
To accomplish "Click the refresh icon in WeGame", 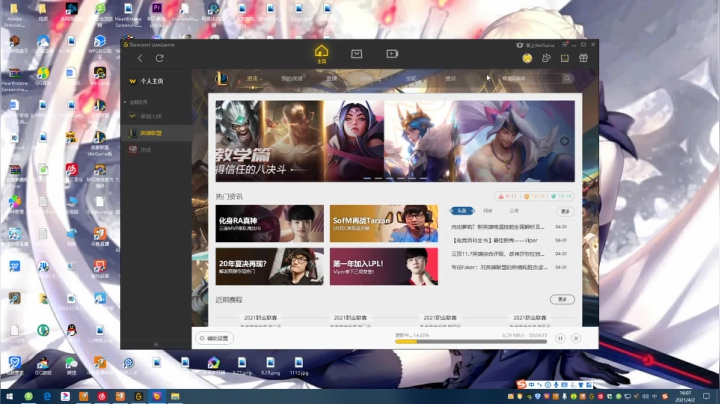I will (159, 58).
